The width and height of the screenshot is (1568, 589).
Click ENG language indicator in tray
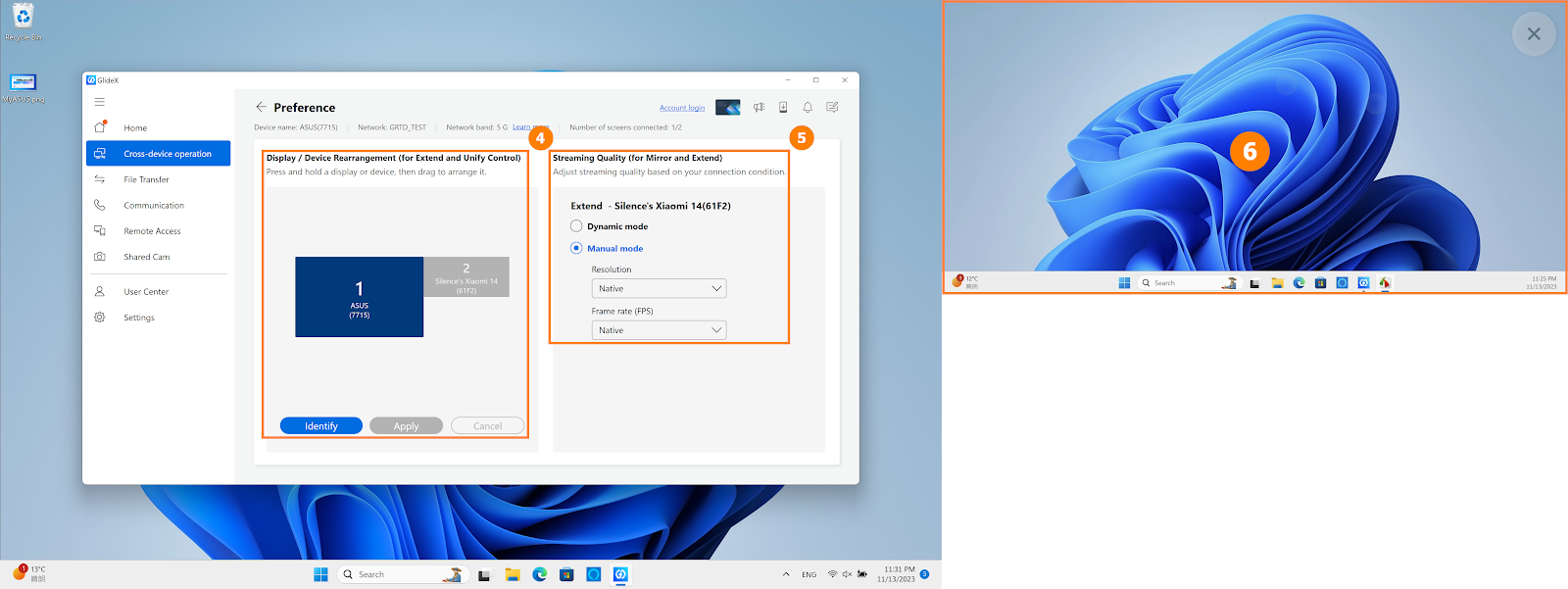pyautogui.click(x=808, y=574)
